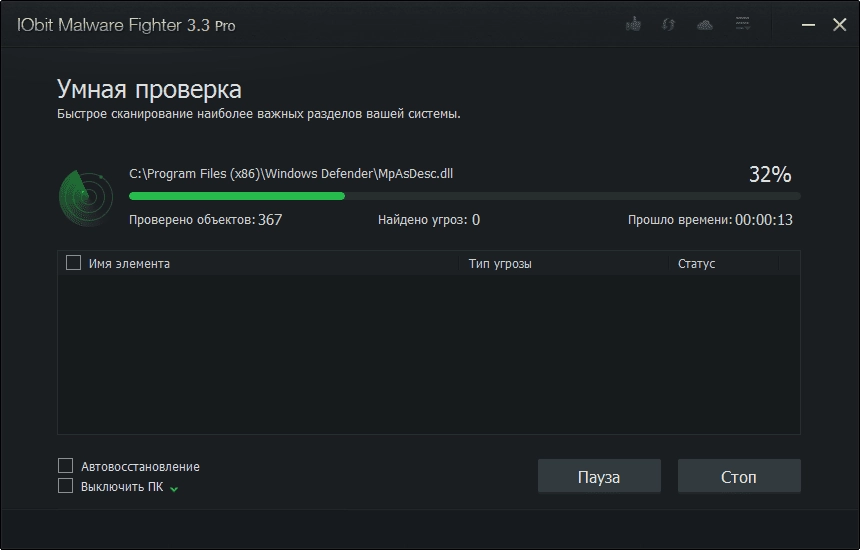Minimize the IObit Malware Fighter window
The width and height of the screenshot is (860, 550).
[808, 25]
